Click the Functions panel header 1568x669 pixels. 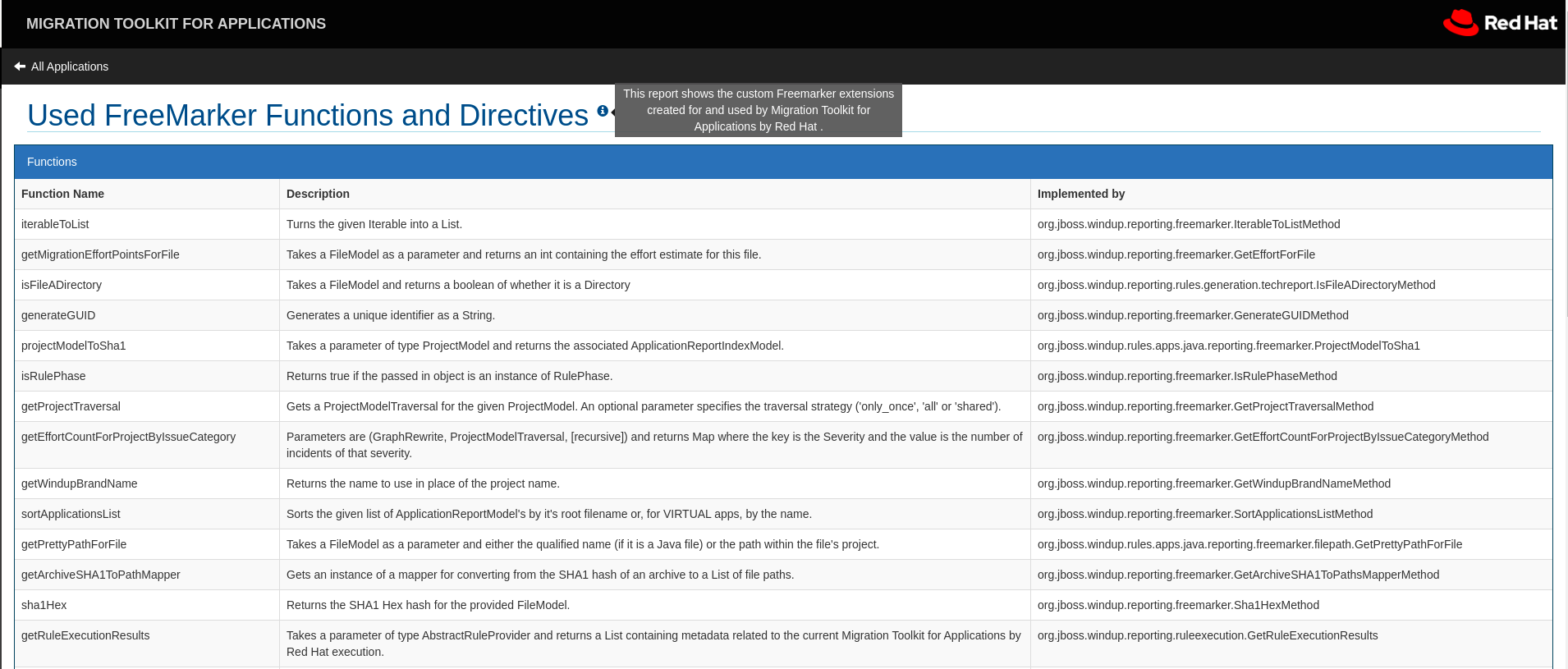pos(783,162)
